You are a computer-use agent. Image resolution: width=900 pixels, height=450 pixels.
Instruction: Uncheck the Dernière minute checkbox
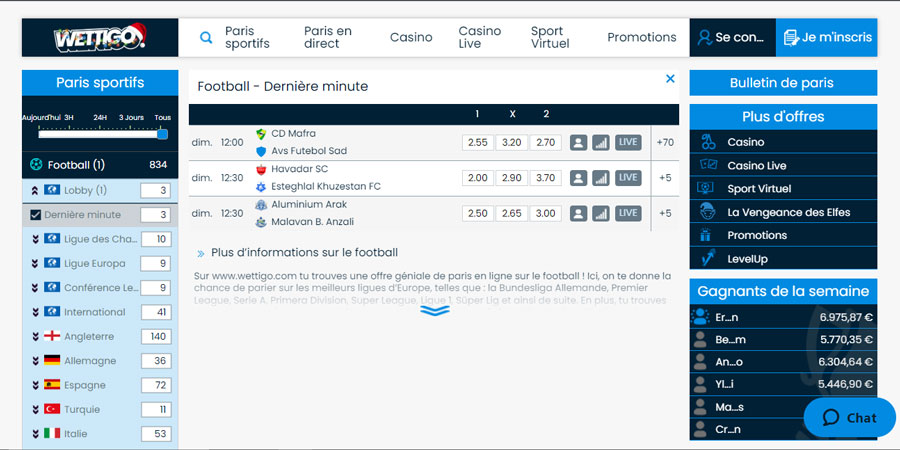pyautogui.click(x=36, y=215)
